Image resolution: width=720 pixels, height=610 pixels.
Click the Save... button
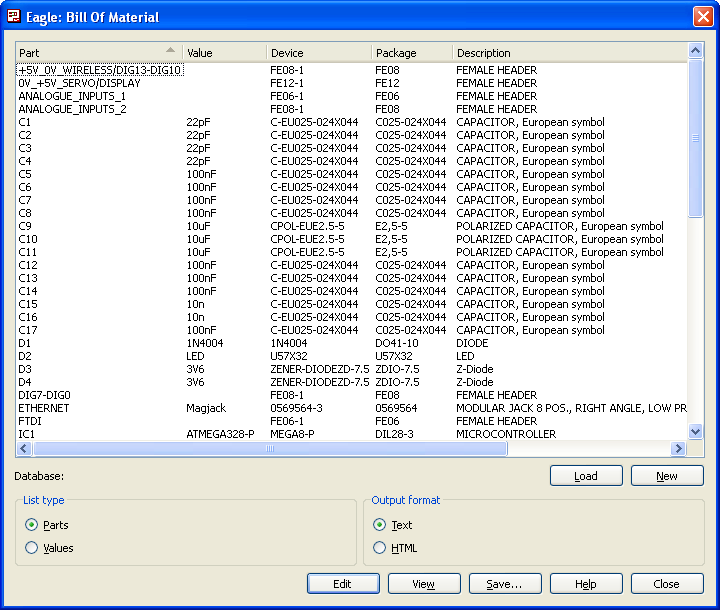505,584
